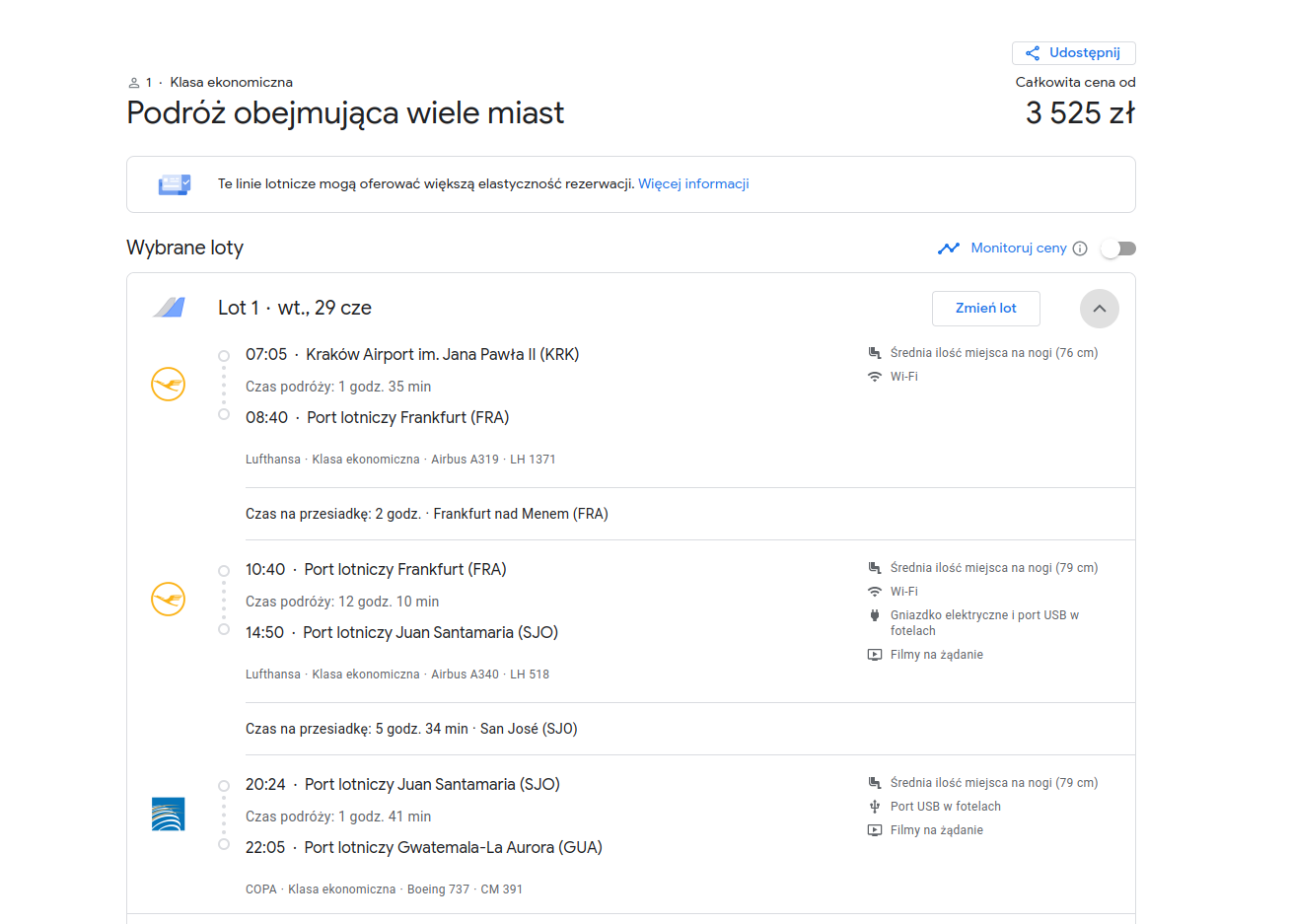1291x924 pixels.
Task: Click the Airbus A340 LH 518 details line
Action: click(x=397, y=675)
